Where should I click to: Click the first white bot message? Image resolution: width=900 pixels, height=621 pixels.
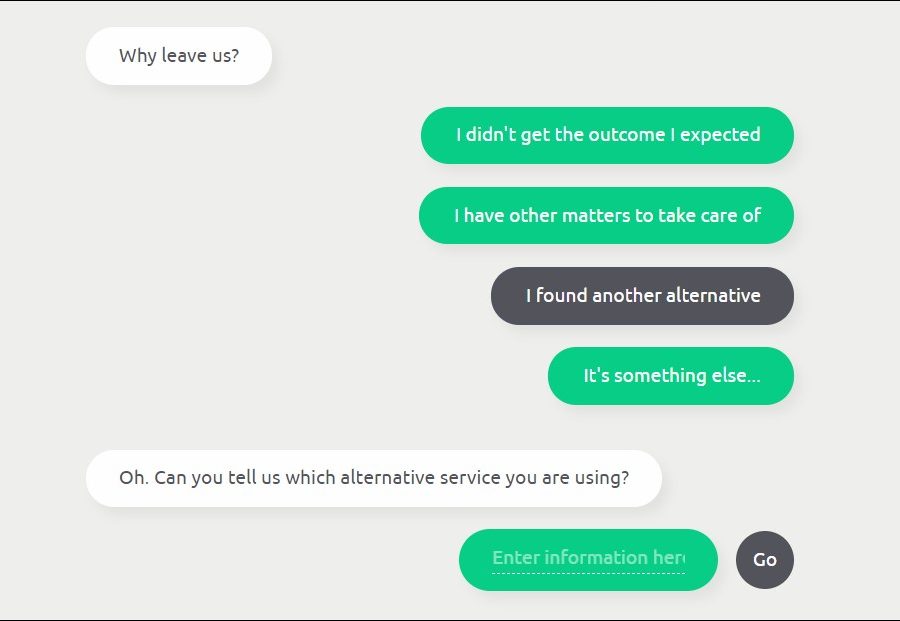point(179,56)
